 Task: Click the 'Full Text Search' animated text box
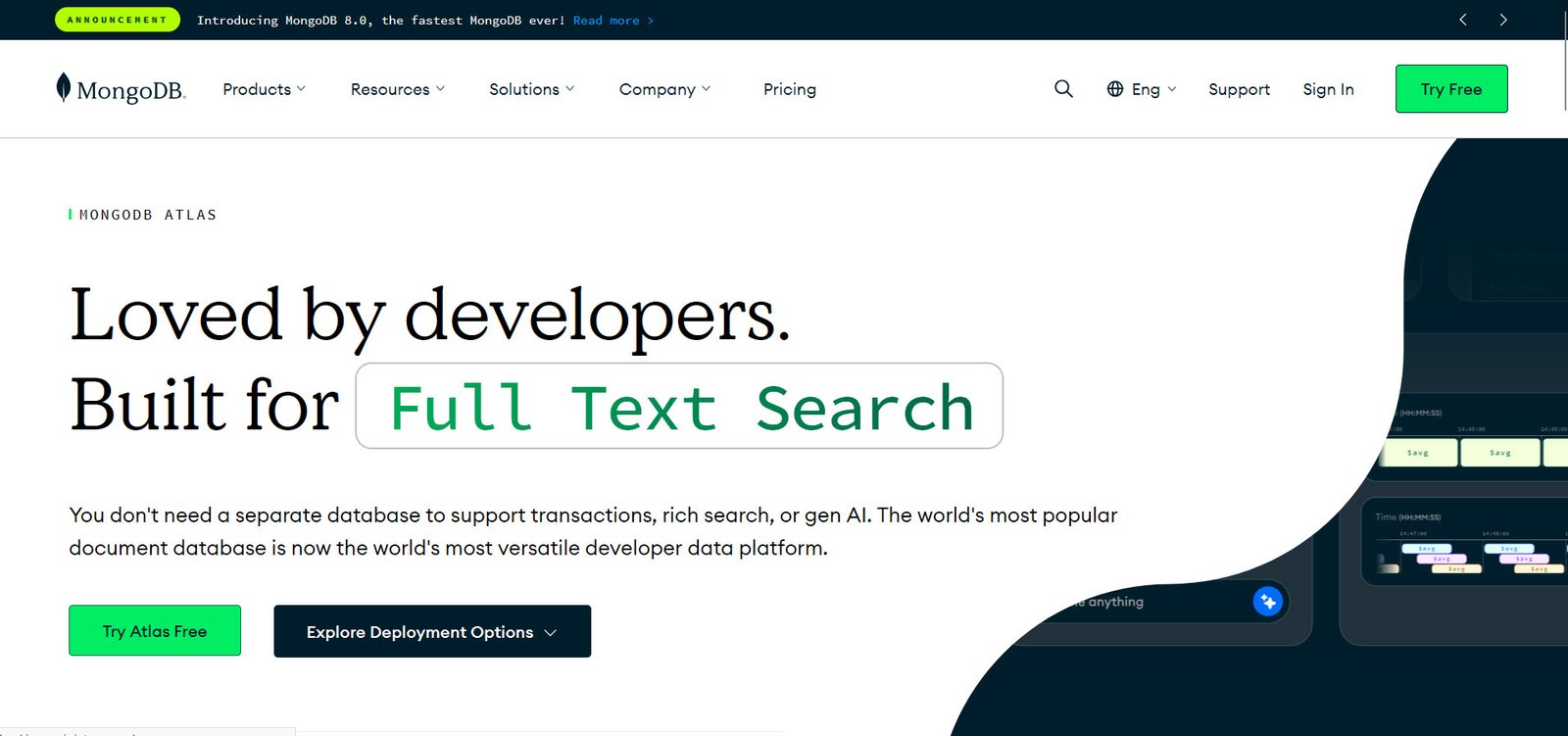click(679, 406)
